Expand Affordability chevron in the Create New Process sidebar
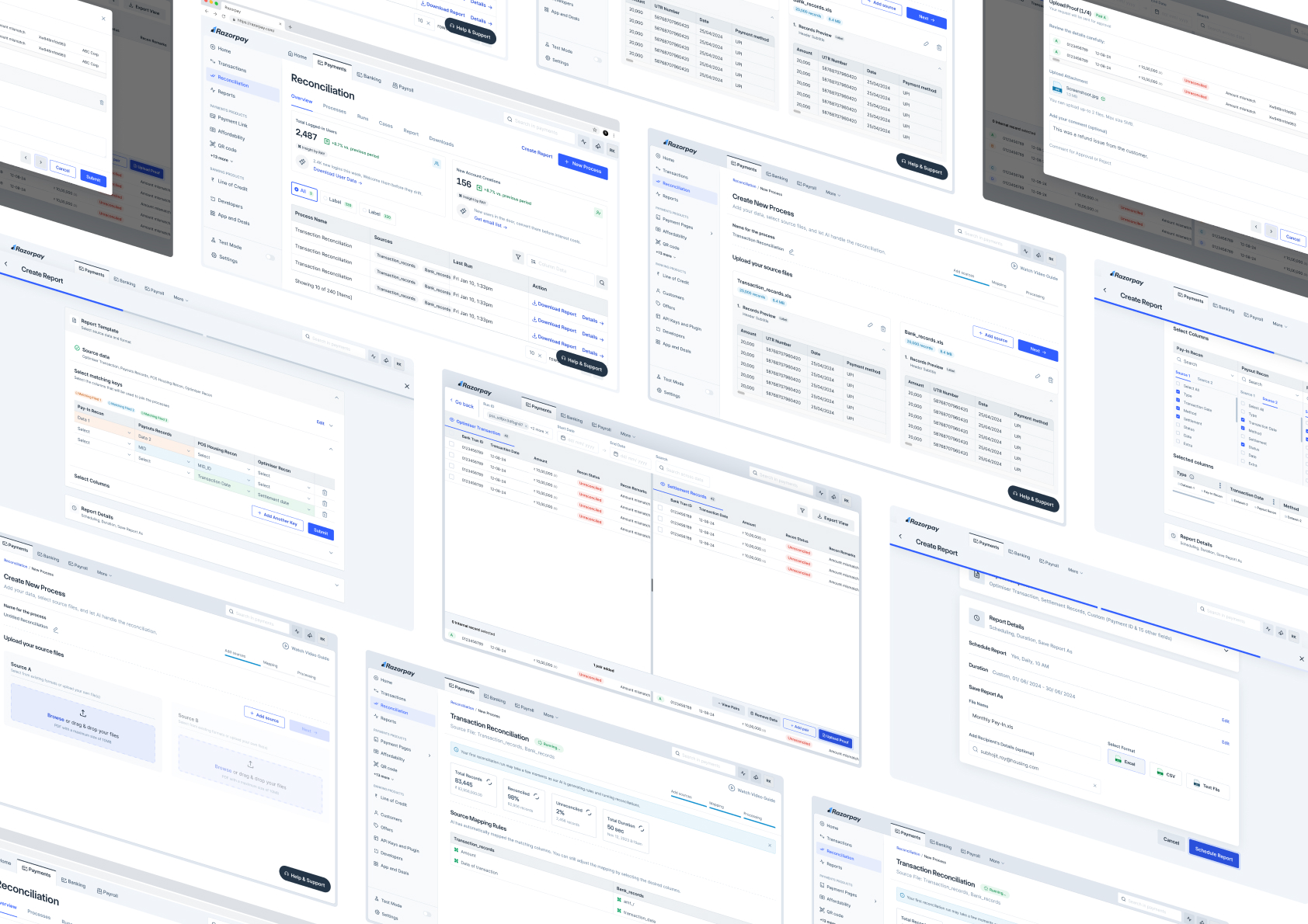1308x924 pixels. pos(711,233)
